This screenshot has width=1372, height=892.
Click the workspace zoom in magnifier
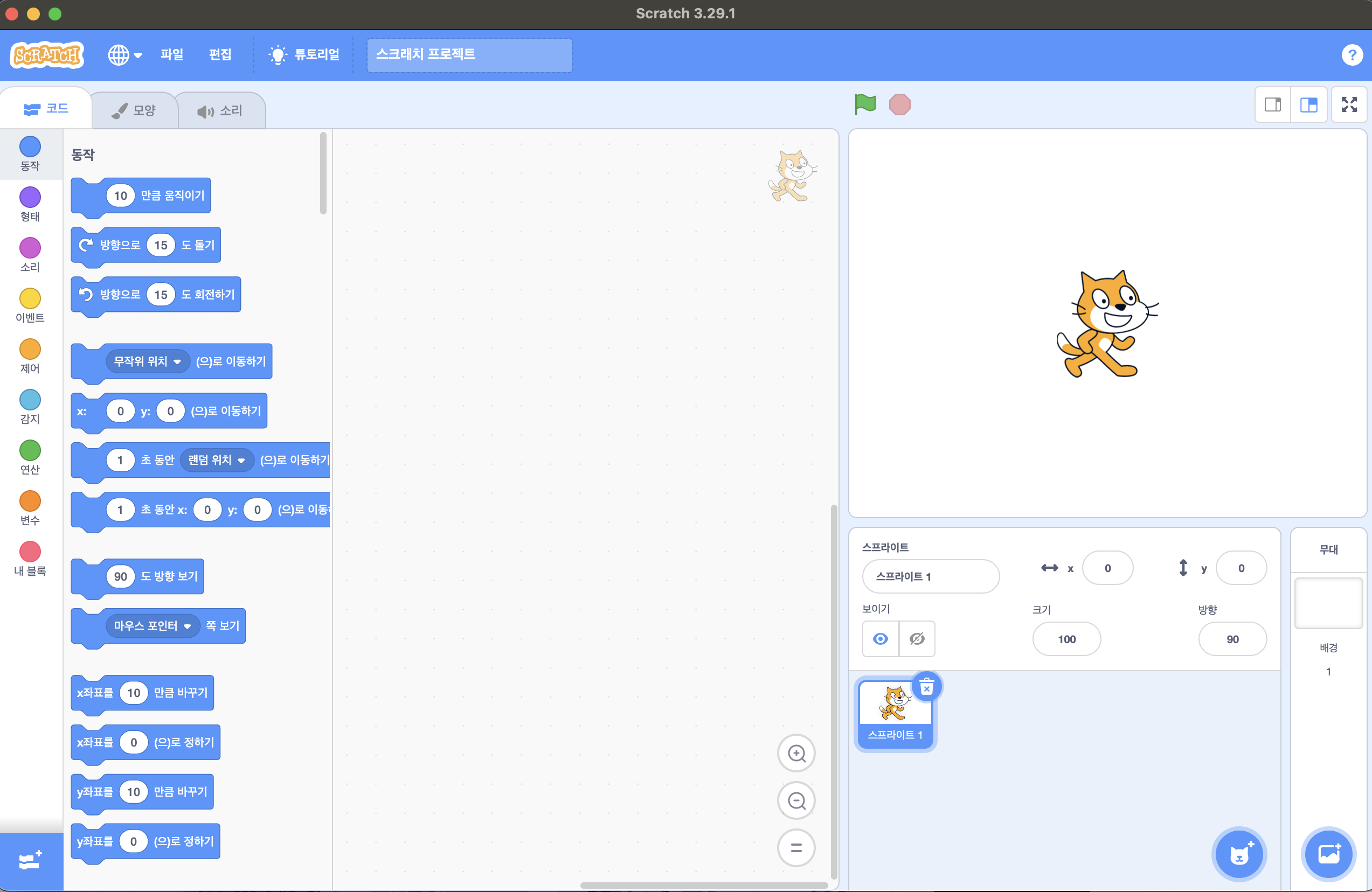point(796,753)
